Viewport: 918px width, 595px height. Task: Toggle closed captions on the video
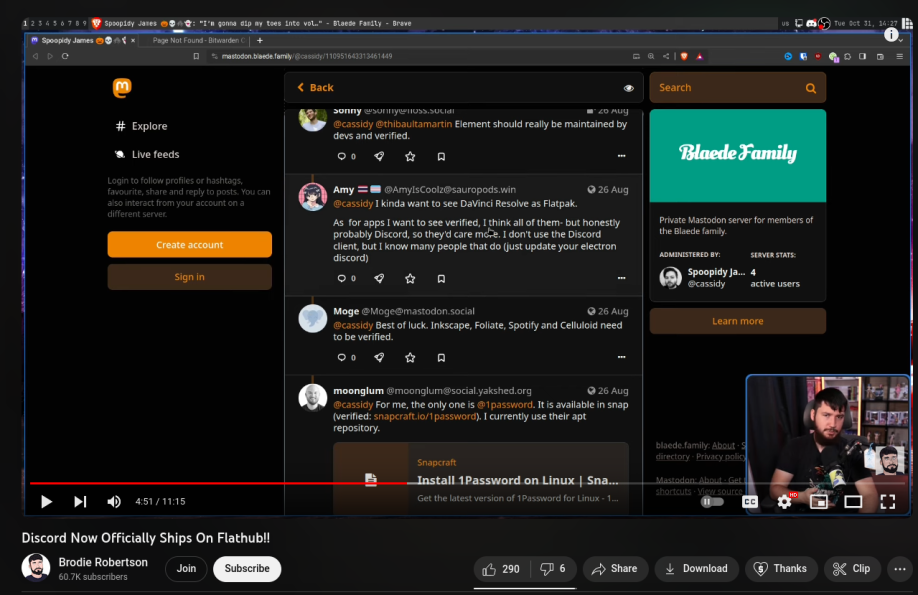[749, 502]
